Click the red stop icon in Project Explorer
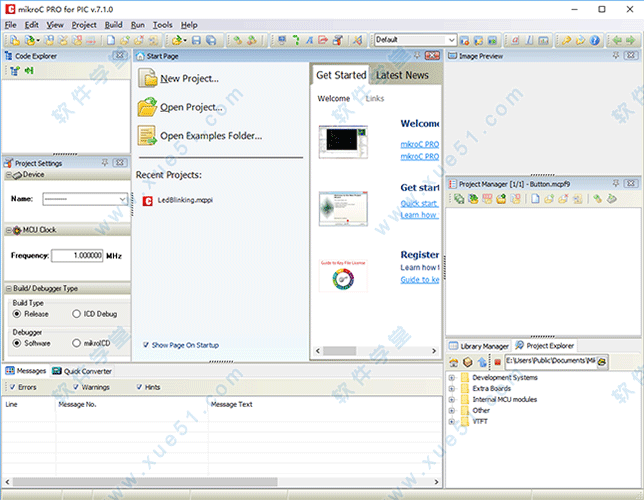Image resolution: width=644 pixels, height=500 pixels. (497, 362)
